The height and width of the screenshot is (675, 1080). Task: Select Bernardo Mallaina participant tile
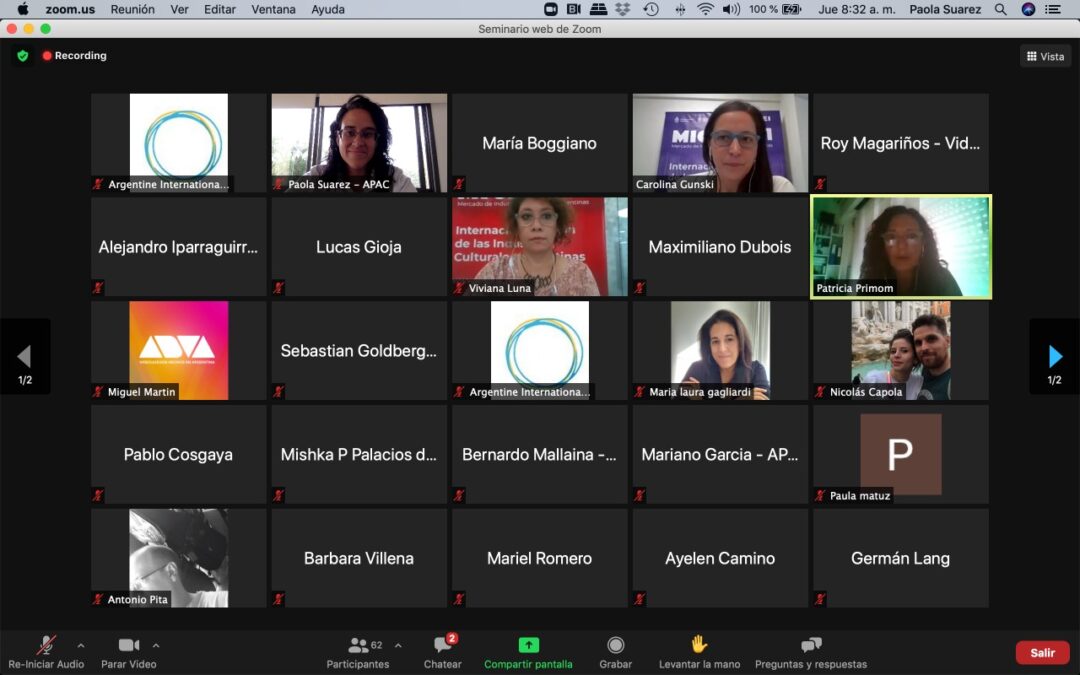pos(539,454)
